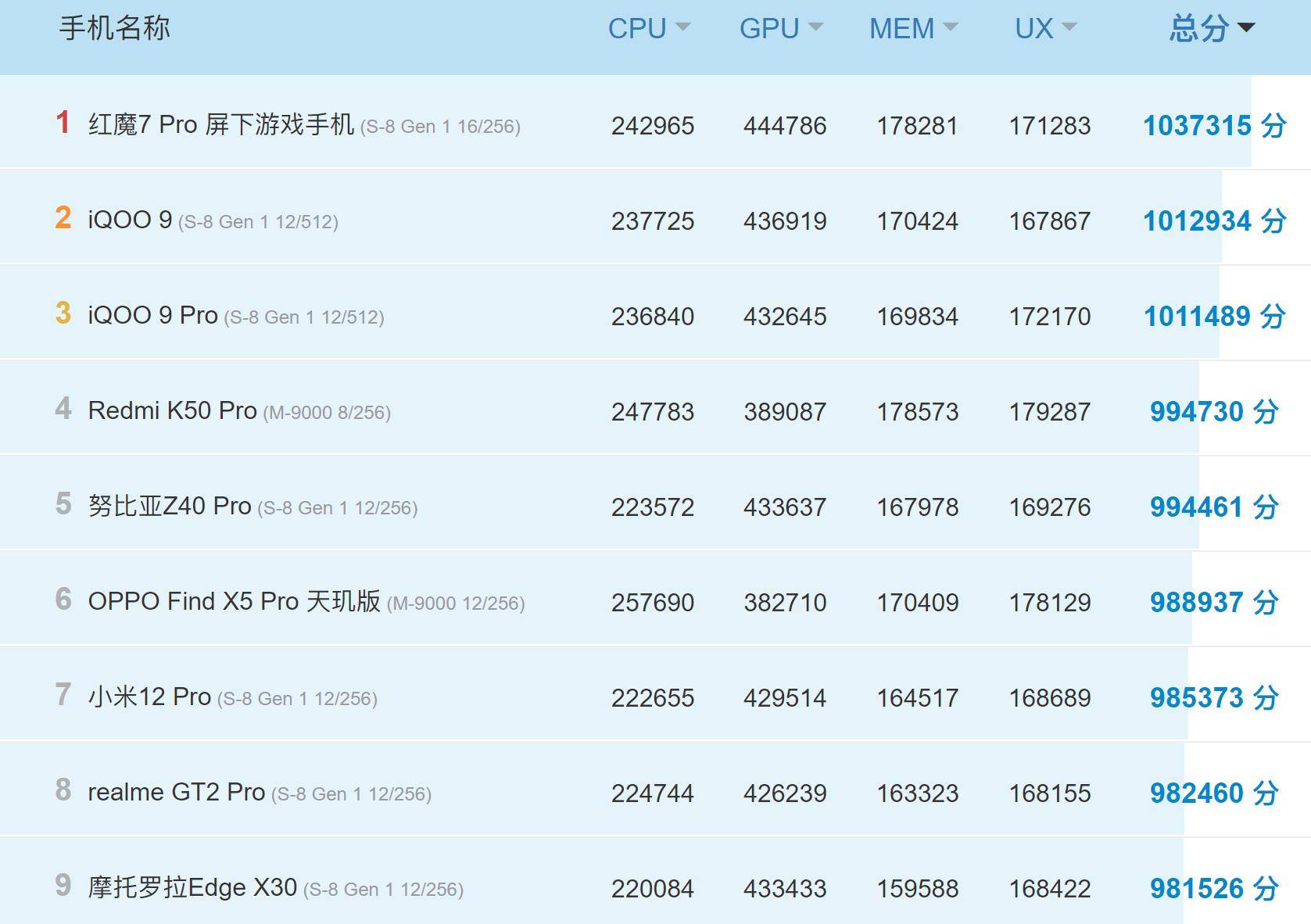1311x924 pixels.
Task: Select total score 988937 分
Action: (x=1214, y=602)
